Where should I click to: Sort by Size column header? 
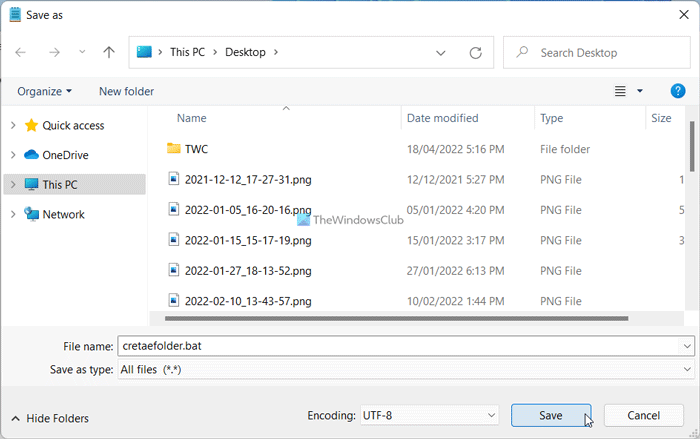tap(661, 118)
